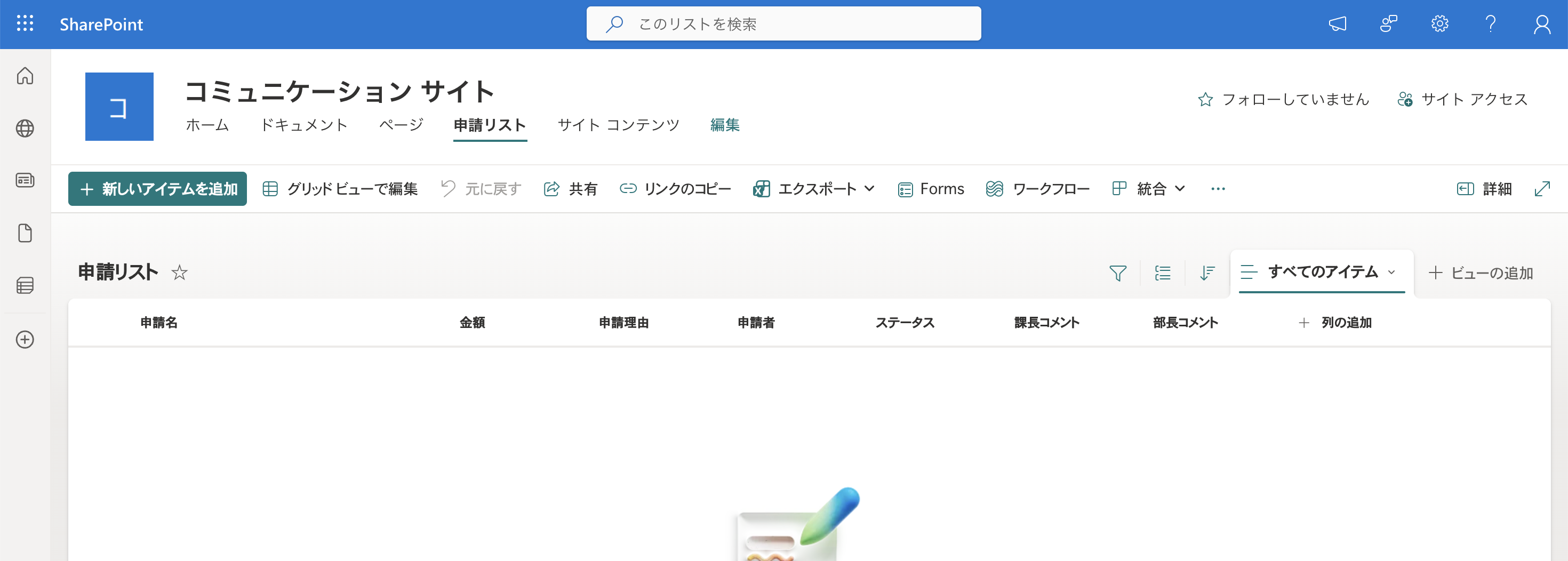Image resolution: width=1568 pixels, height=561 pixels.
Task: Open the more commands ellipsis
Action: 1218,189
